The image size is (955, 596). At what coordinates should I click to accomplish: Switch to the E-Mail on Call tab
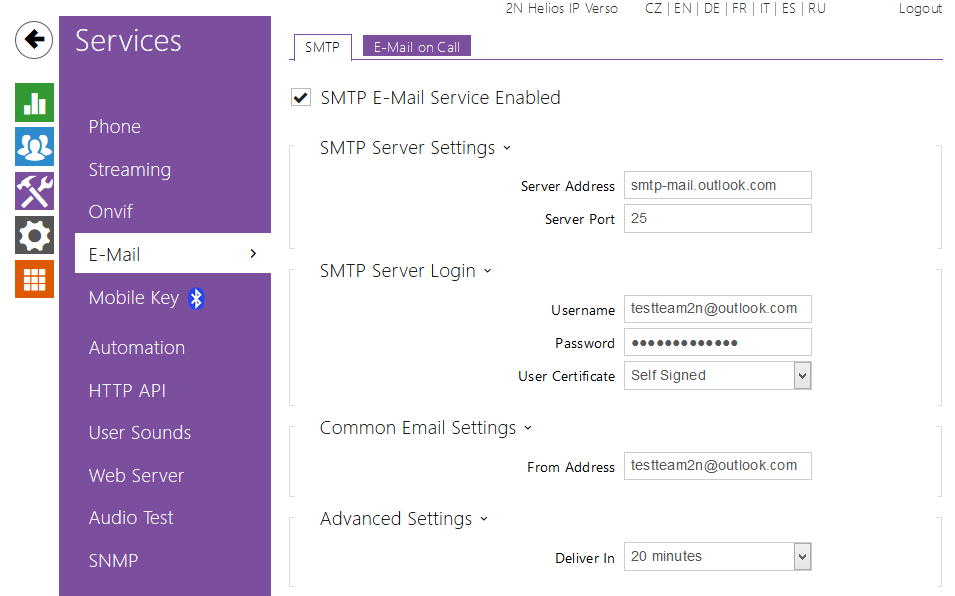click(x=416, y=47)
